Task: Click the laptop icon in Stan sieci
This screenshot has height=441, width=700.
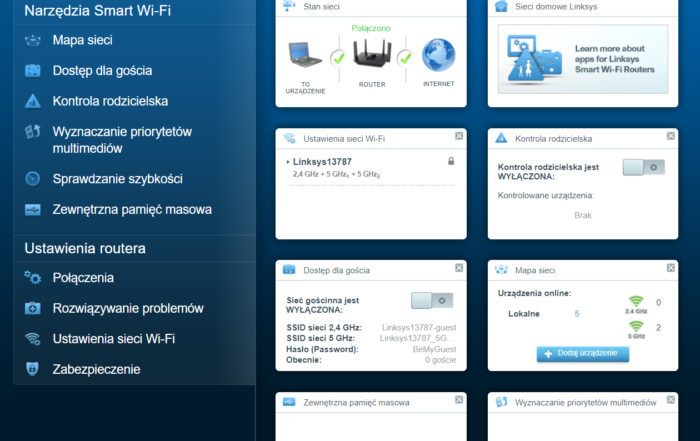Action: tap(305, 54)
